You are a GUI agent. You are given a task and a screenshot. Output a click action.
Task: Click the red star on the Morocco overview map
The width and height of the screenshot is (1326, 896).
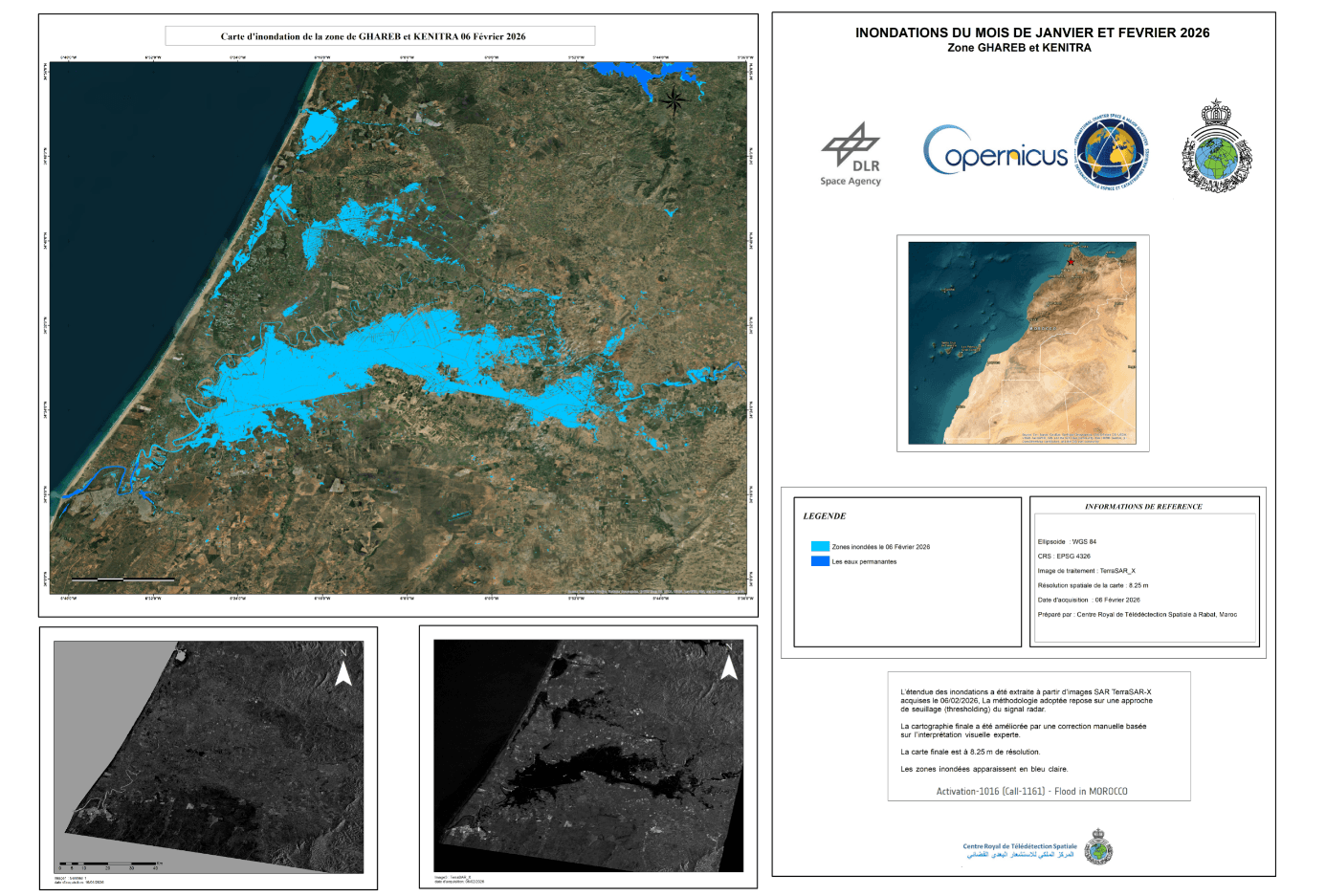point(1071,259)
